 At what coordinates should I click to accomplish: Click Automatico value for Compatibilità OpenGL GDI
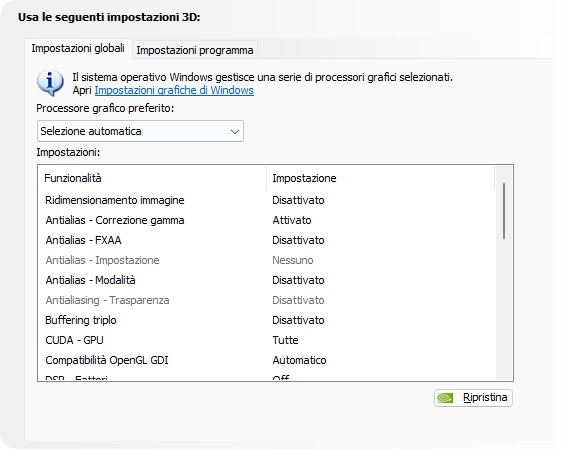click(x=299, y=360)
